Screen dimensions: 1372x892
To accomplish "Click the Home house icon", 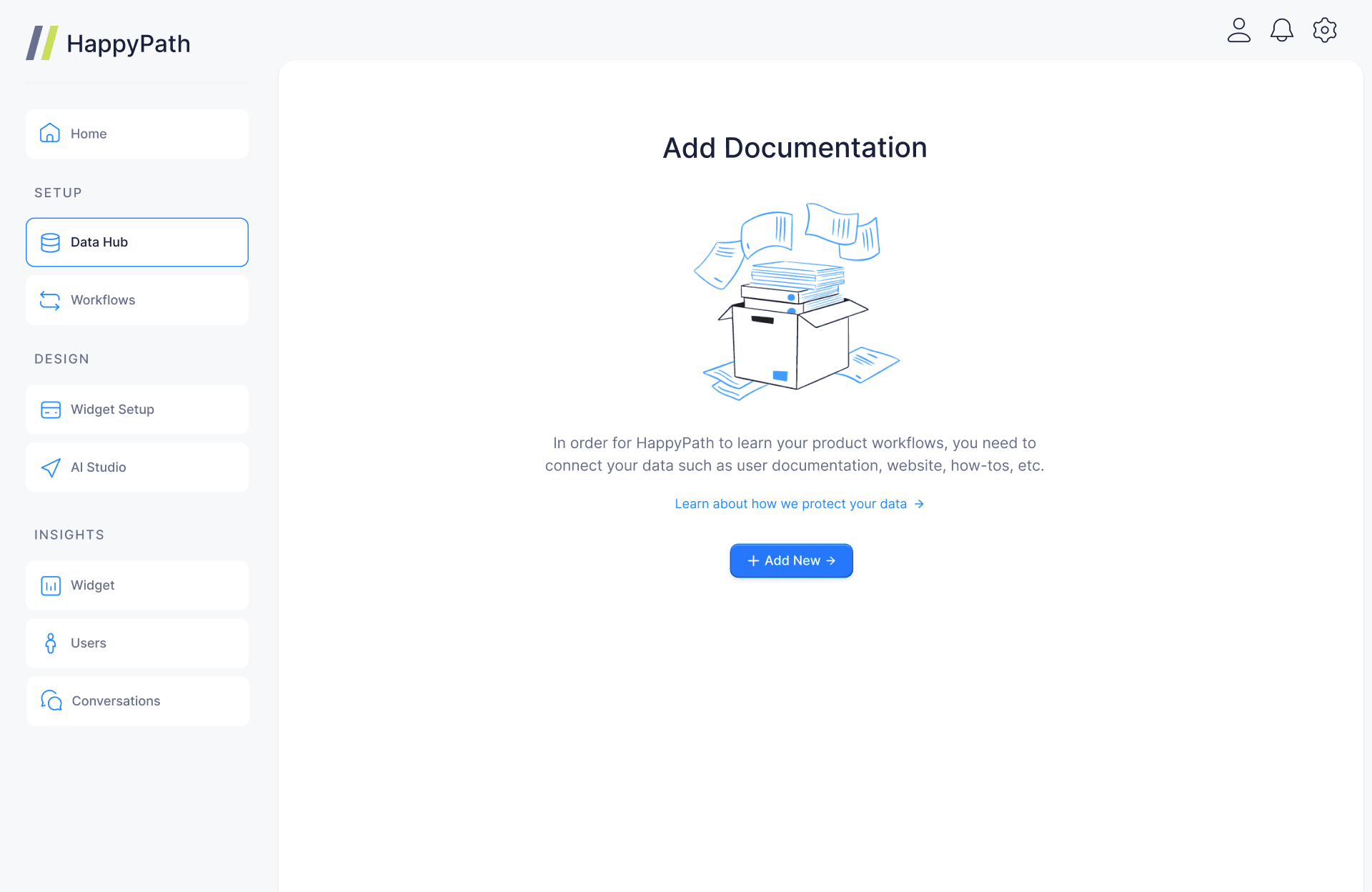I will (50, 133).
